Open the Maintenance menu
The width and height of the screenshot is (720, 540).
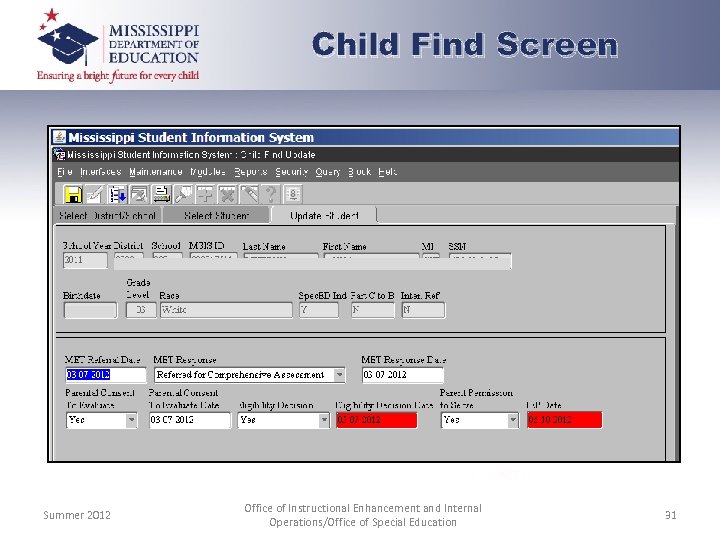pos(156,172)
